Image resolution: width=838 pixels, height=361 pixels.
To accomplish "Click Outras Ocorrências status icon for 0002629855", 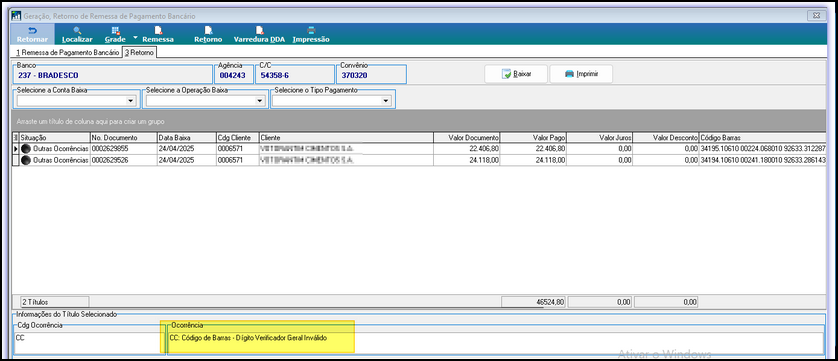I will pos(26,148).
